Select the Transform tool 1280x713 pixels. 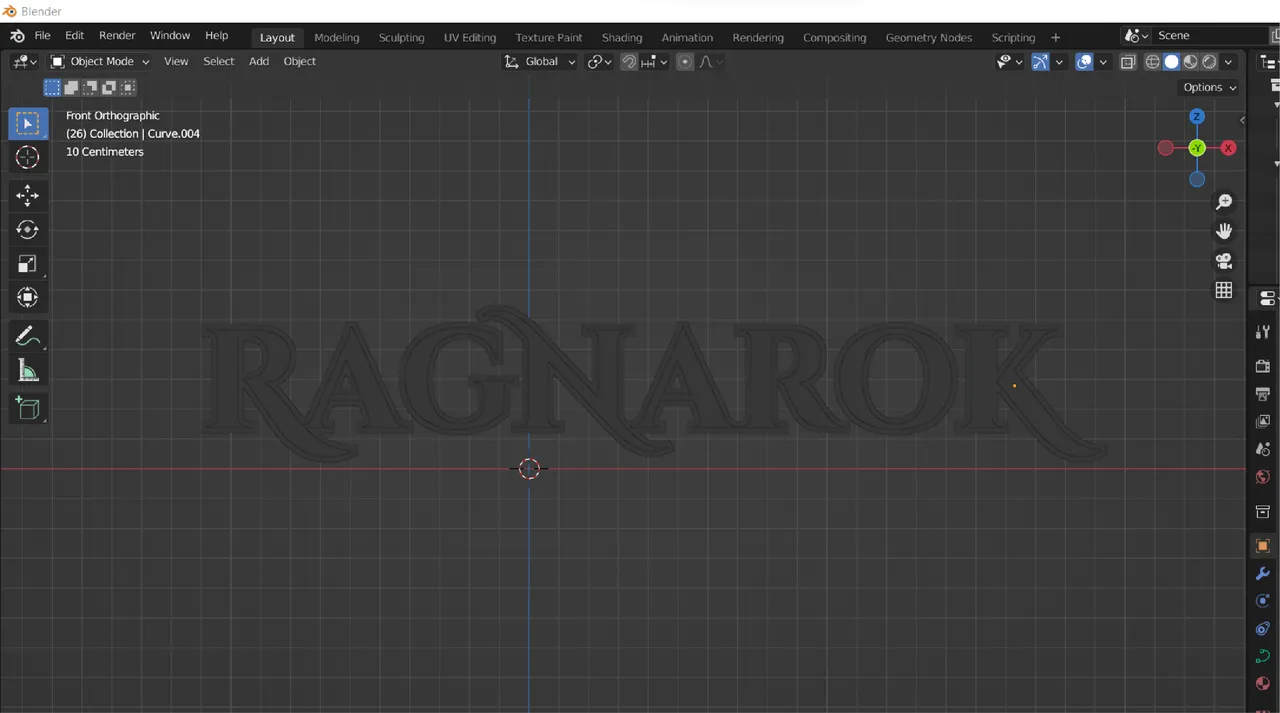click(28, 298)
